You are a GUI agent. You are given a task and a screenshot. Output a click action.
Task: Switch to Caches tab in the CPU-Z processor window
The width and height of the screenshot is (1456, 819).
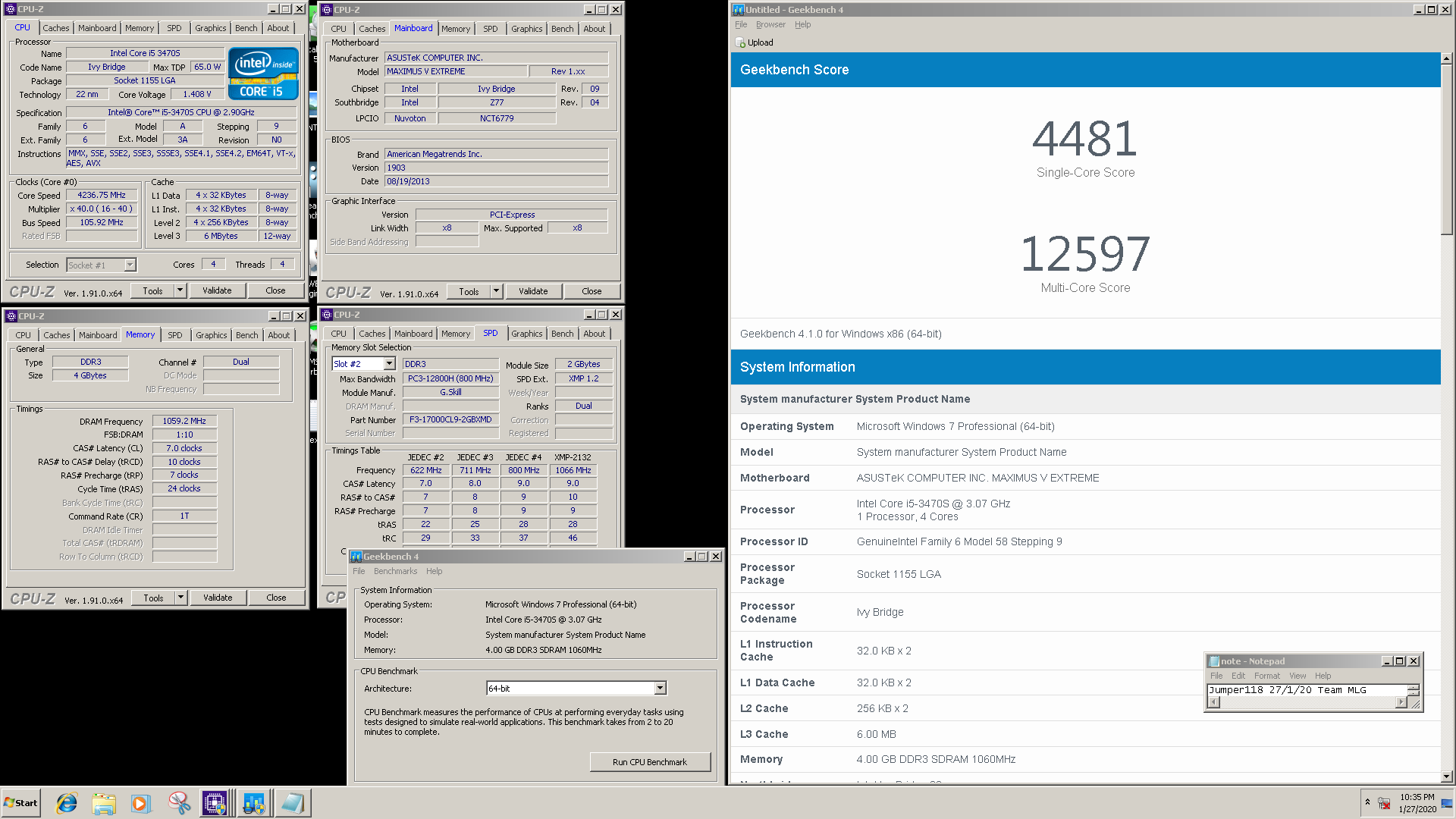tap(56, 28)
